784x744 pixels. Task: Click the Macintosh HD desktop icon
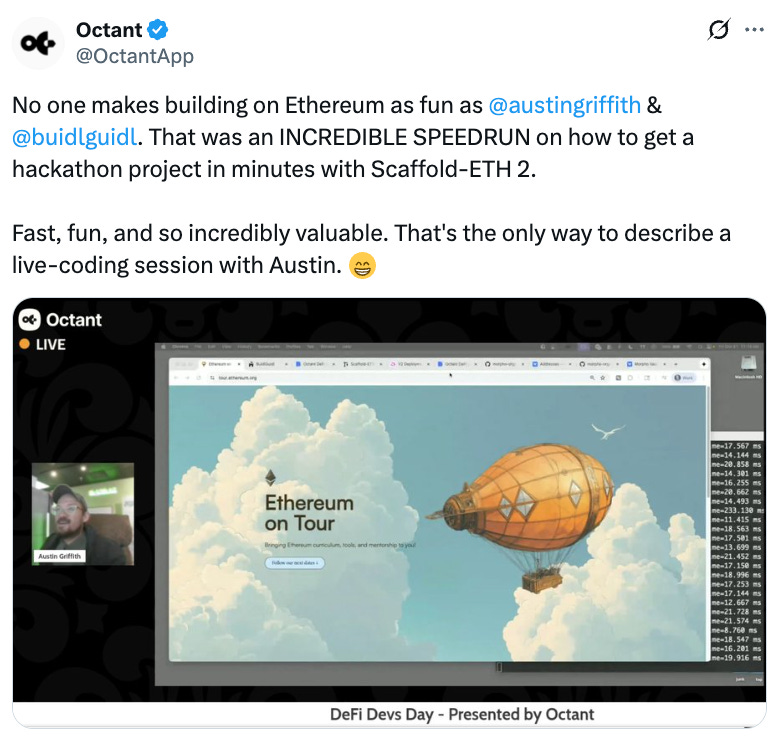coord(748,366)
